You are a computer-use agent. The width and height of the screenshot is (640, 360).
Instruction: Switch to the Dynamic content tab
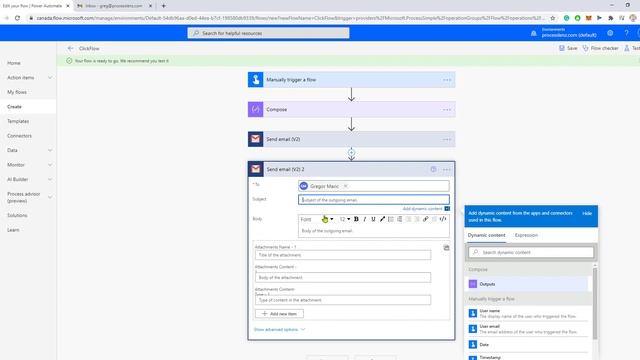(486, 235)
